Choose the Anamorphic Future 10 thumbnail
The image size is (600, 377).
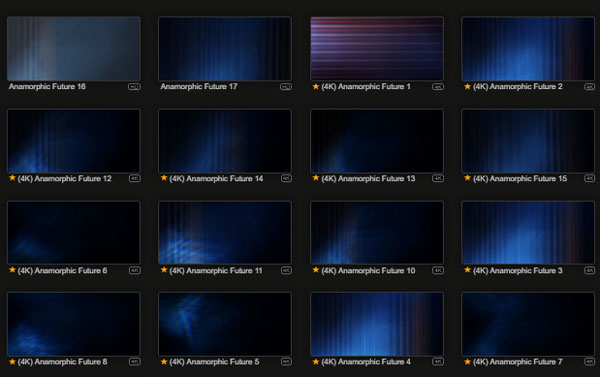coord(377,233)
